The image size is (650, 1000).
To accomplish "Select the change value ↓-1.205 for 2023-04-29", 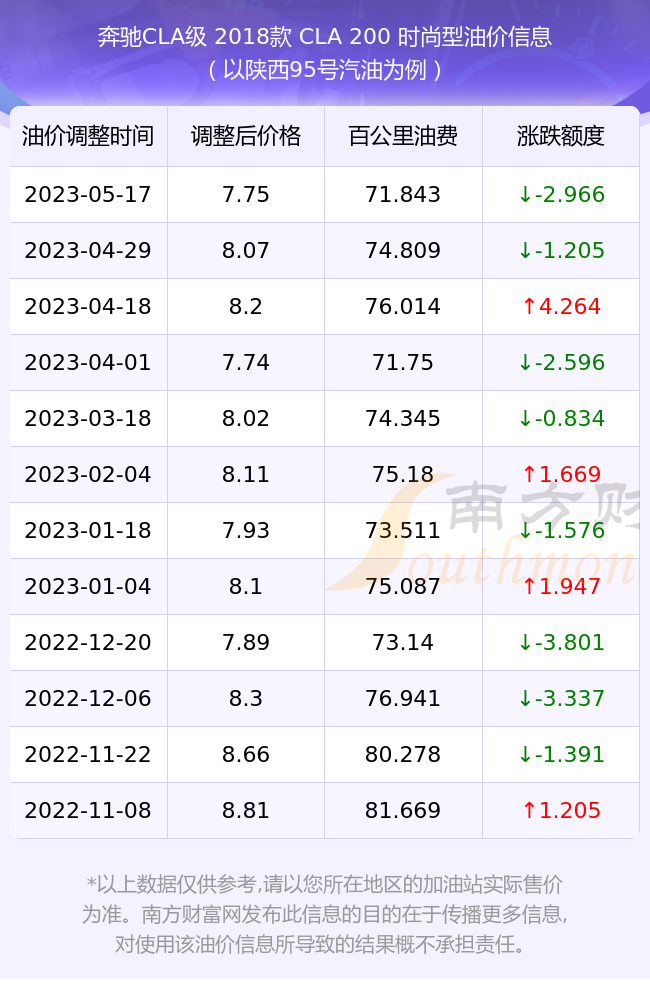I will [x=561, y=251].
